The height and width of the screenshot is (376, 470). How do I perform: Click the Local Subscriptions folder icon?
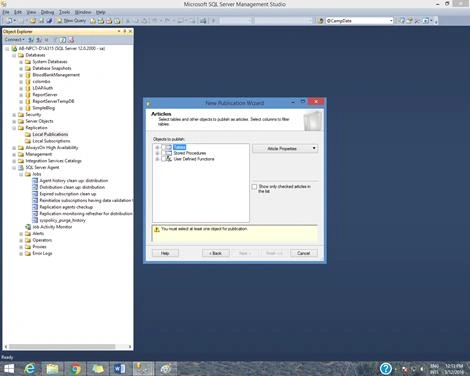tap(28, 141)
